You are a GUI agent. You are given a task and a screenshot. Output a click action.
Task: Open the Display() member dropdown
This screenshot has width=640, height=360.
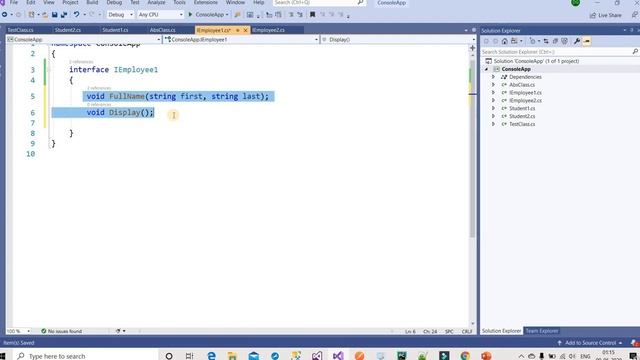point(398,40)
